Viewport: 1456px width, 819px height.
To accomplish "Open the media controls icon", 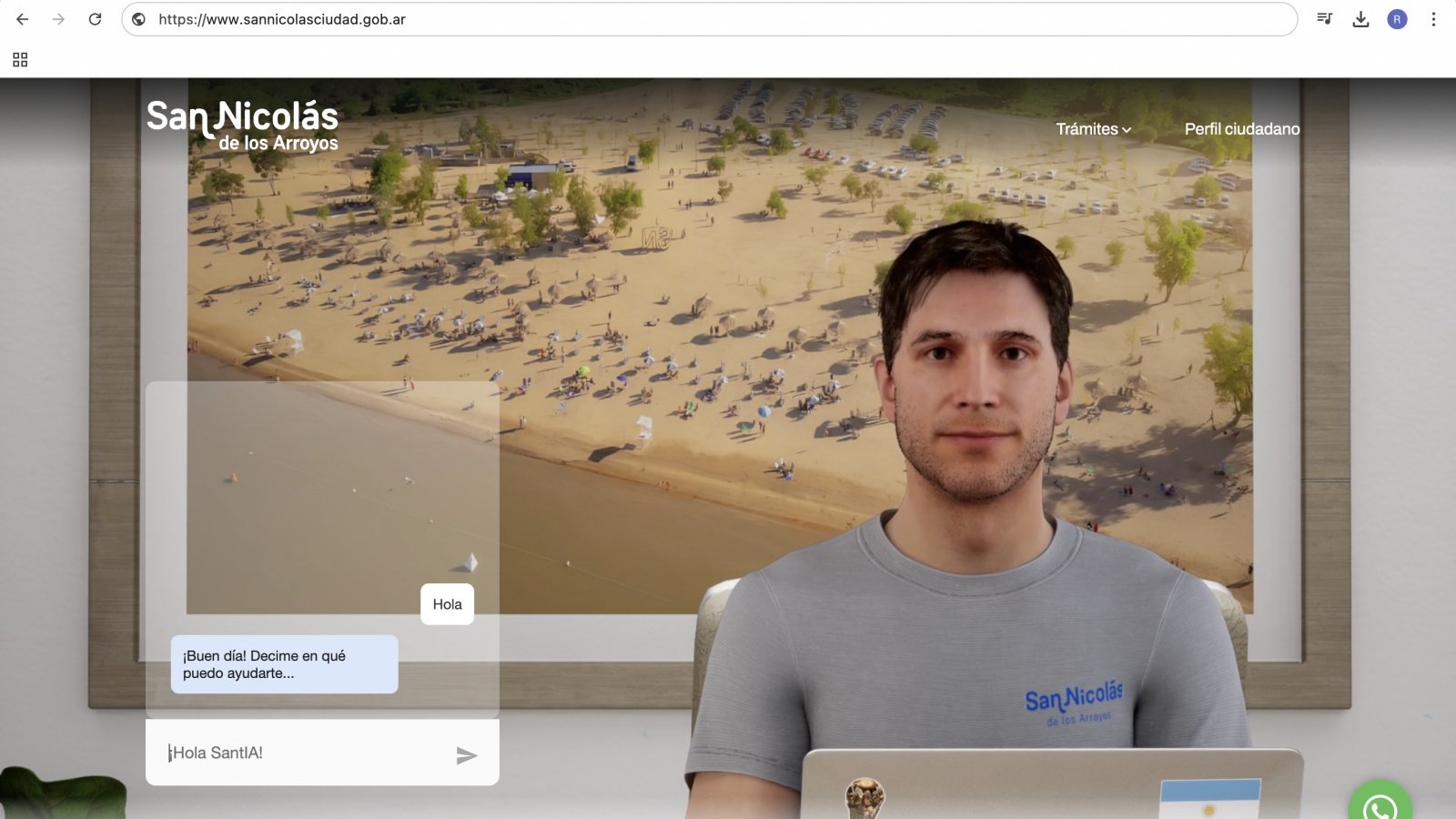I will 1324,19.
